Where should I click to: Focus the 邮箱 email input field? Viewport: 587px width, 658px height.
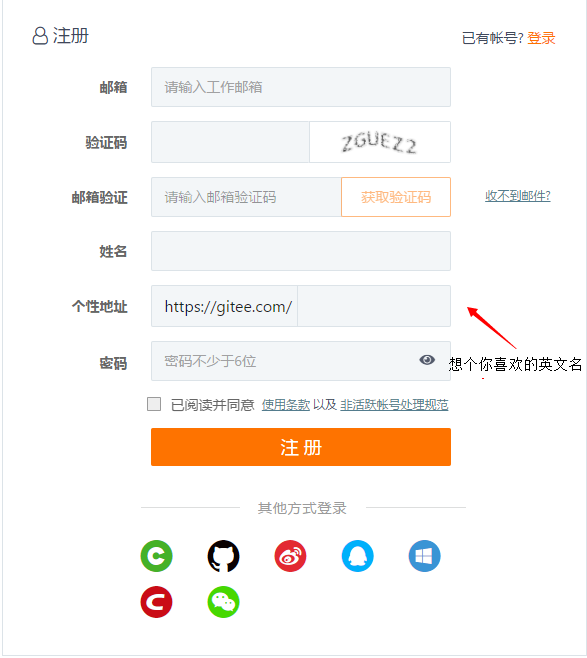[x=301, y=87]
